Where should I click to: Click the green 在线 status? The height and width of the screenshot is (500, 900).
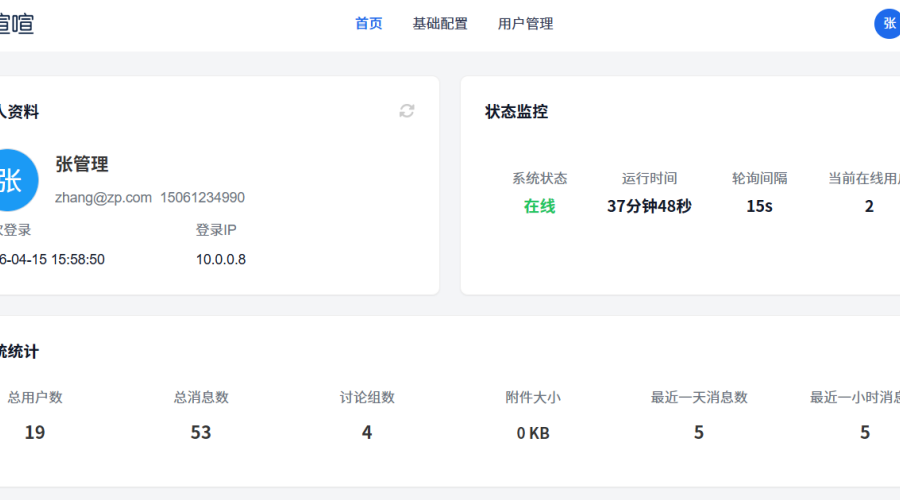(x=540, y=206)
